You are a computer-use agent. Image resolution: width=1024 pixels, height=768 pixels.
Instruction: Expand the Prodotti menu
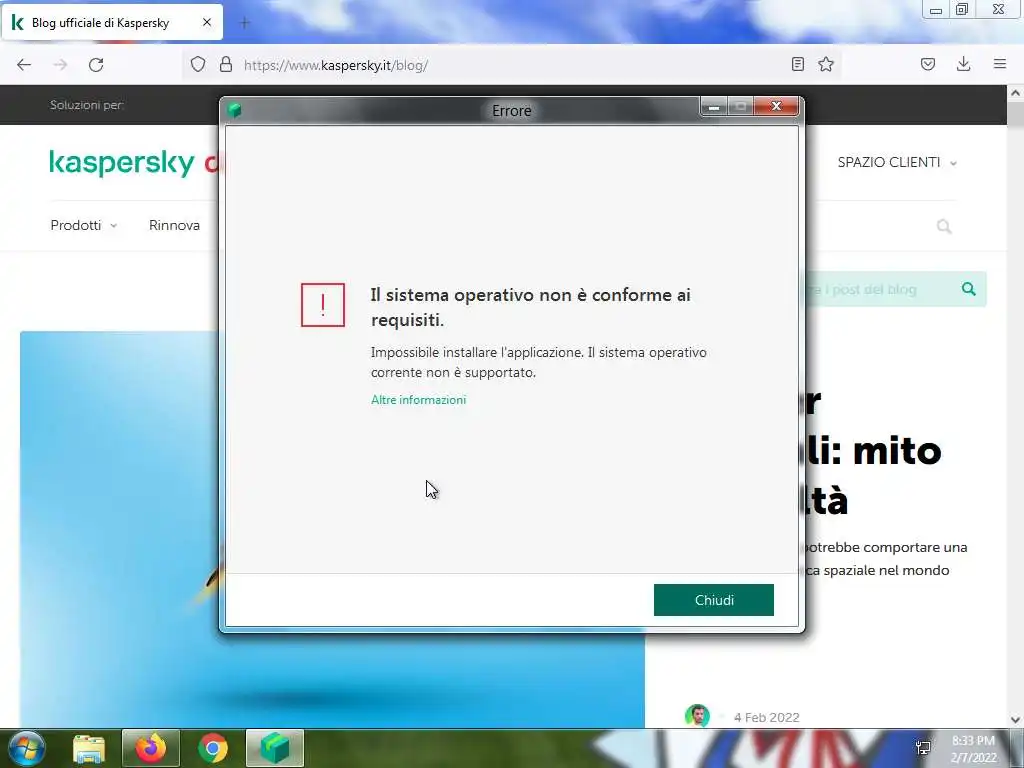click(84, 225)
